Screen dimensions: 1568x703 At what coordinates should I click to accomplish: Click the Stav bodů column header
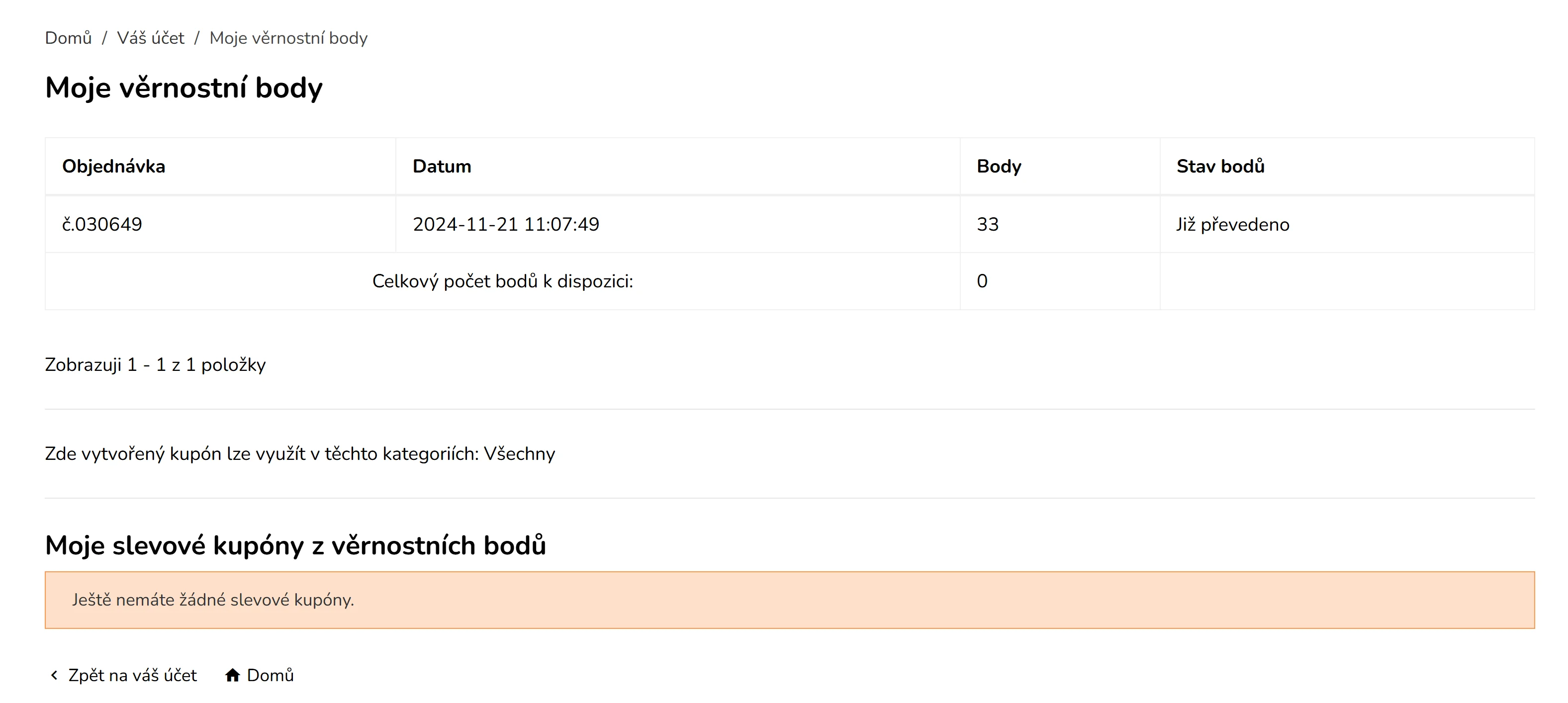1220,166
